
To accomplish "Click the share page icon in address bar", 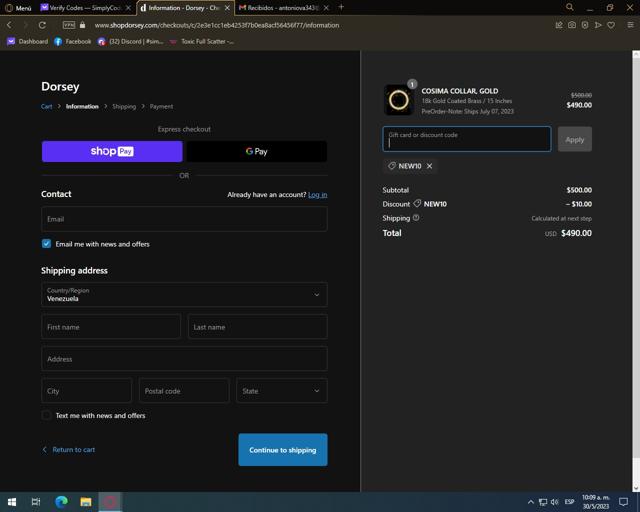I will (x=559, y=25).
